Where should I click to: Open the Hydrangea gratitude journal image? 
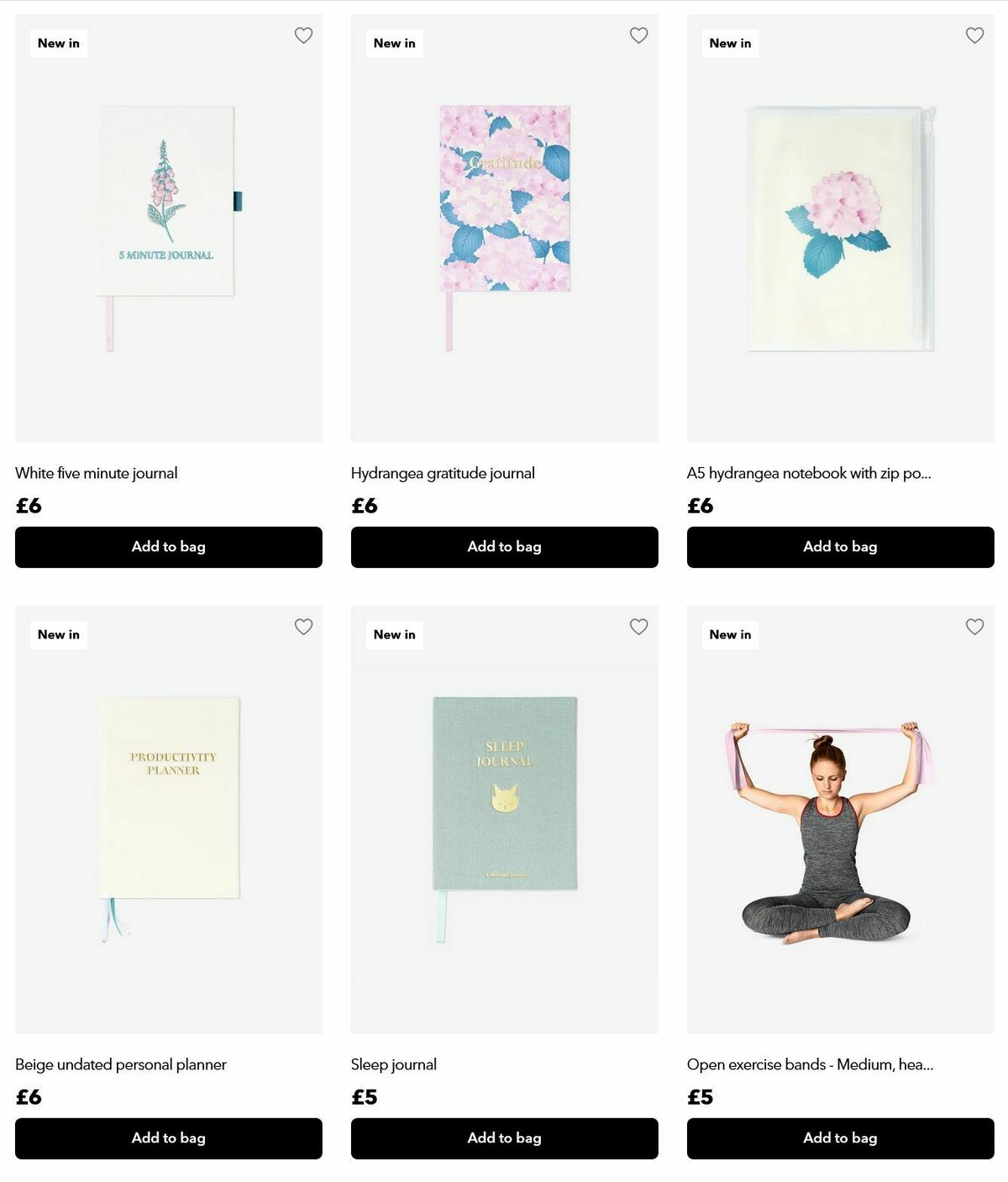[505, 229]
